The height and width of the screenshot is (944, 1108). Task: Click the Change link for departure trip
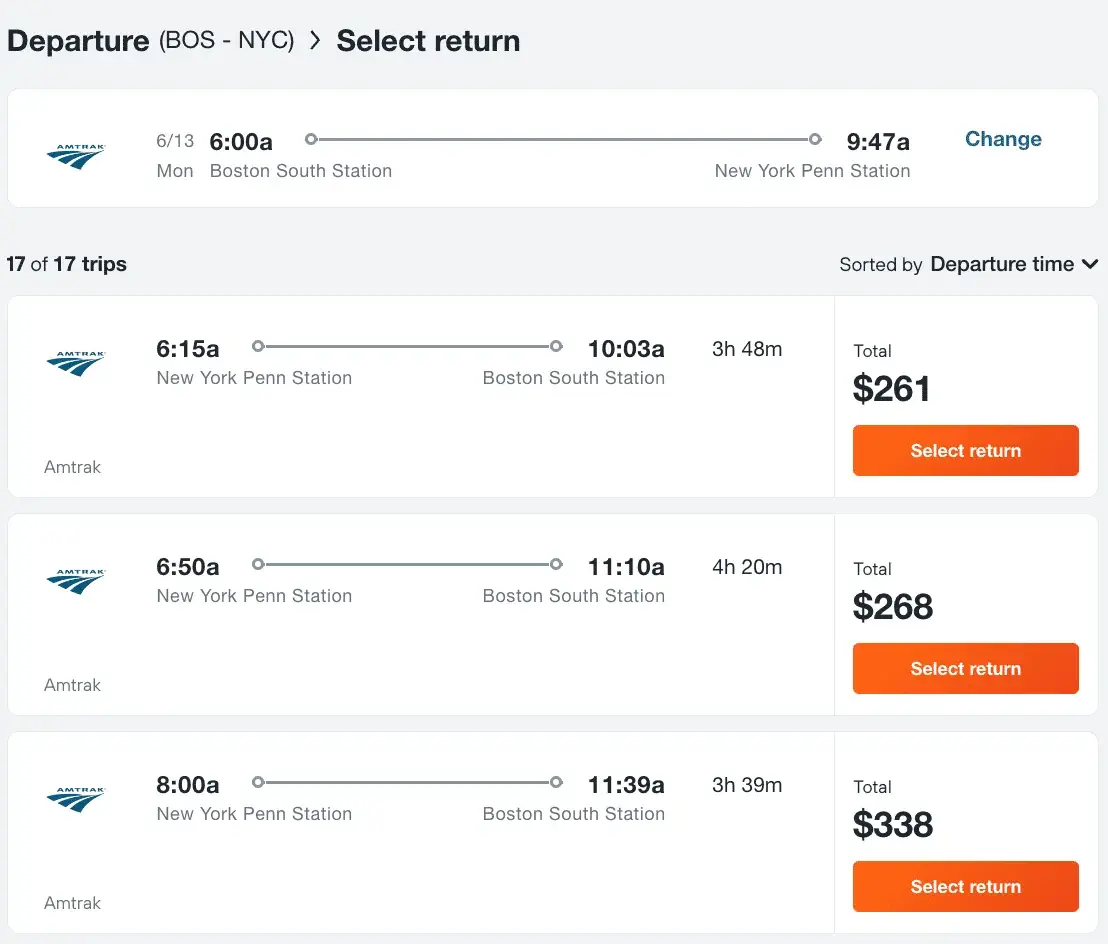click(x=1003, y=138)
